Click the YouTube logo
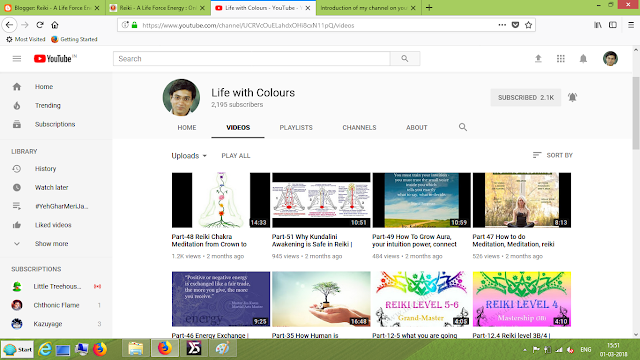 click(x=55, y=59)
